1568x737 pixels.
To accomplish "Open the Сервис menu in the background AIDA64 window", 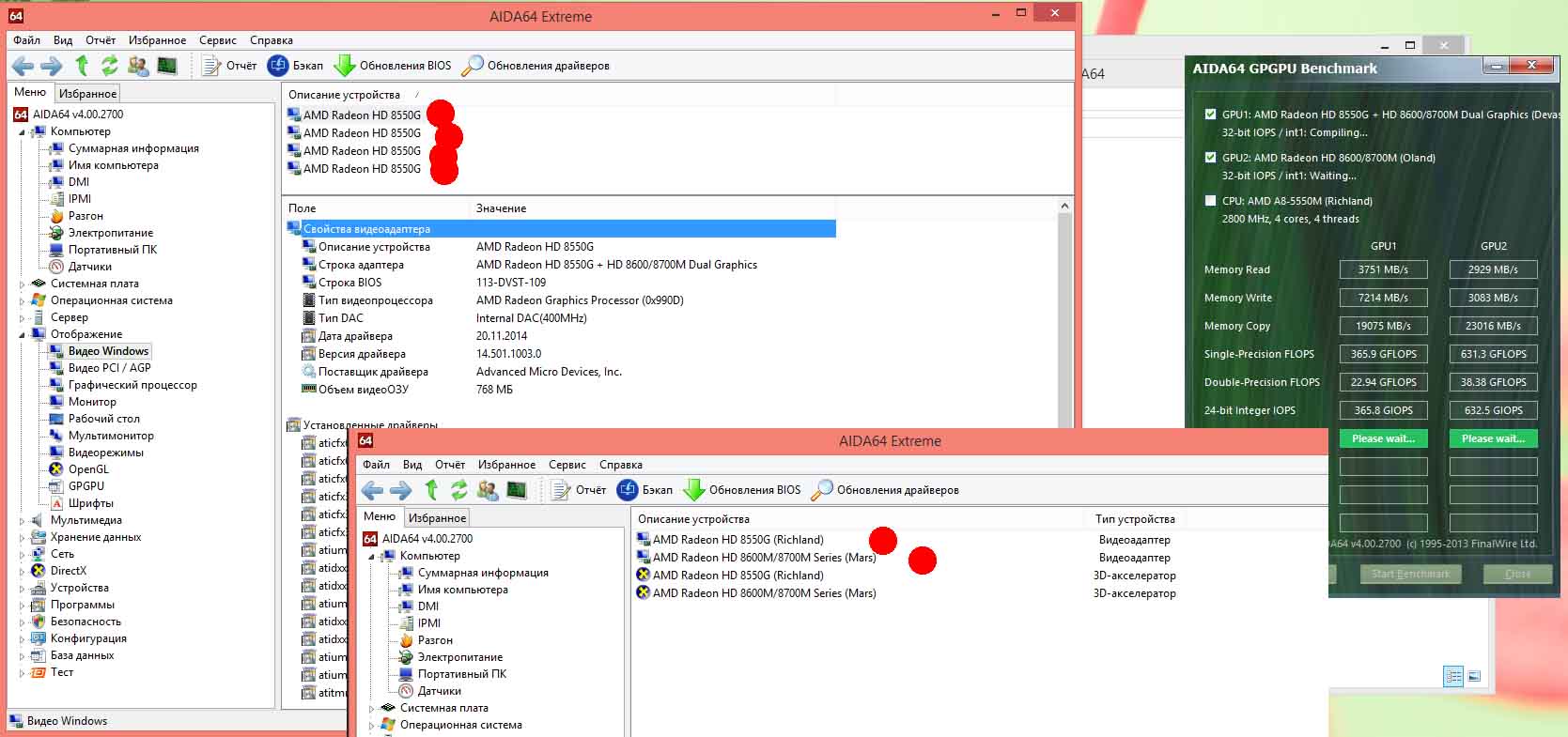I will click(x=218, y=40).
